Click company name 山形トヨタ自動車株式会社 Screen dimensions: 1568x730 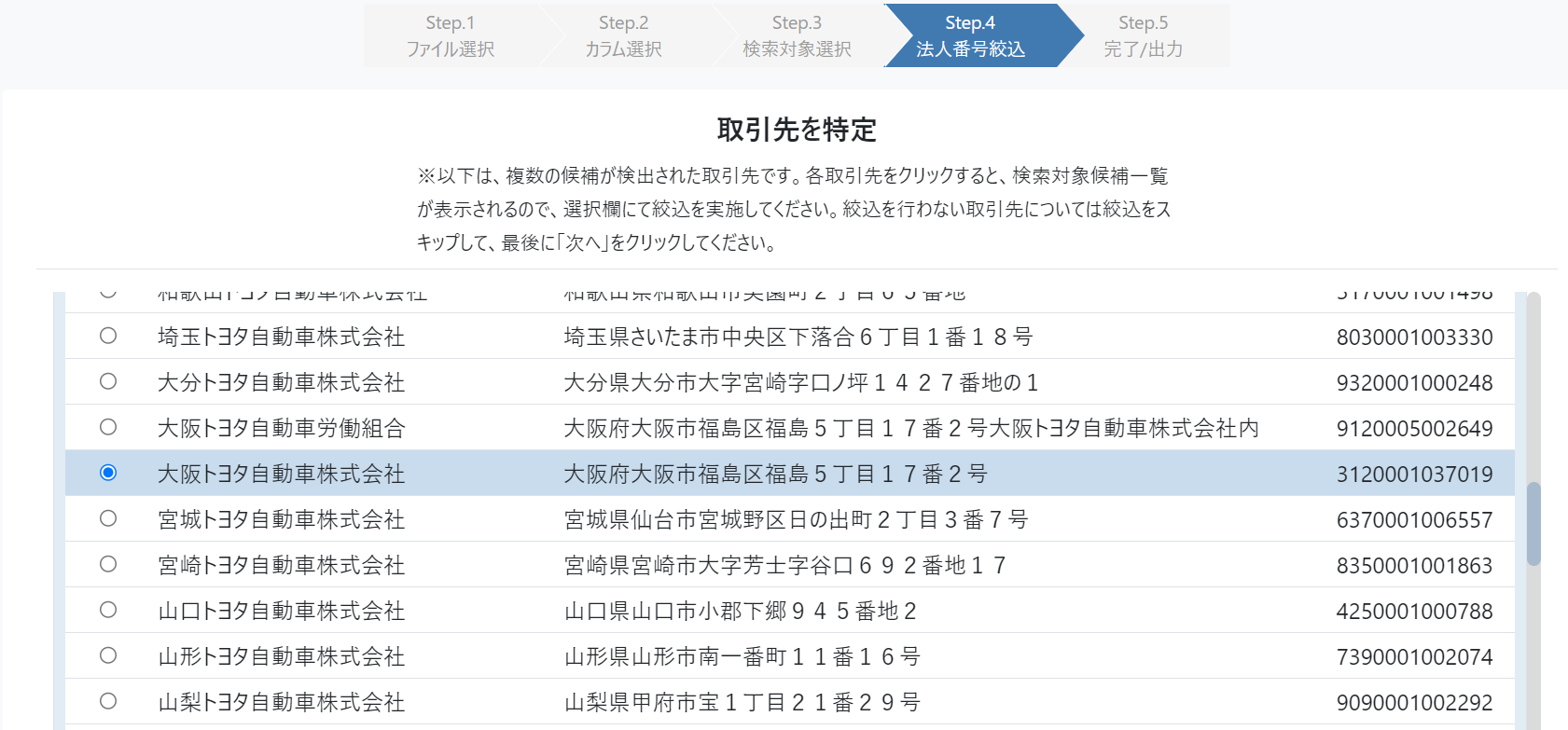282,656
